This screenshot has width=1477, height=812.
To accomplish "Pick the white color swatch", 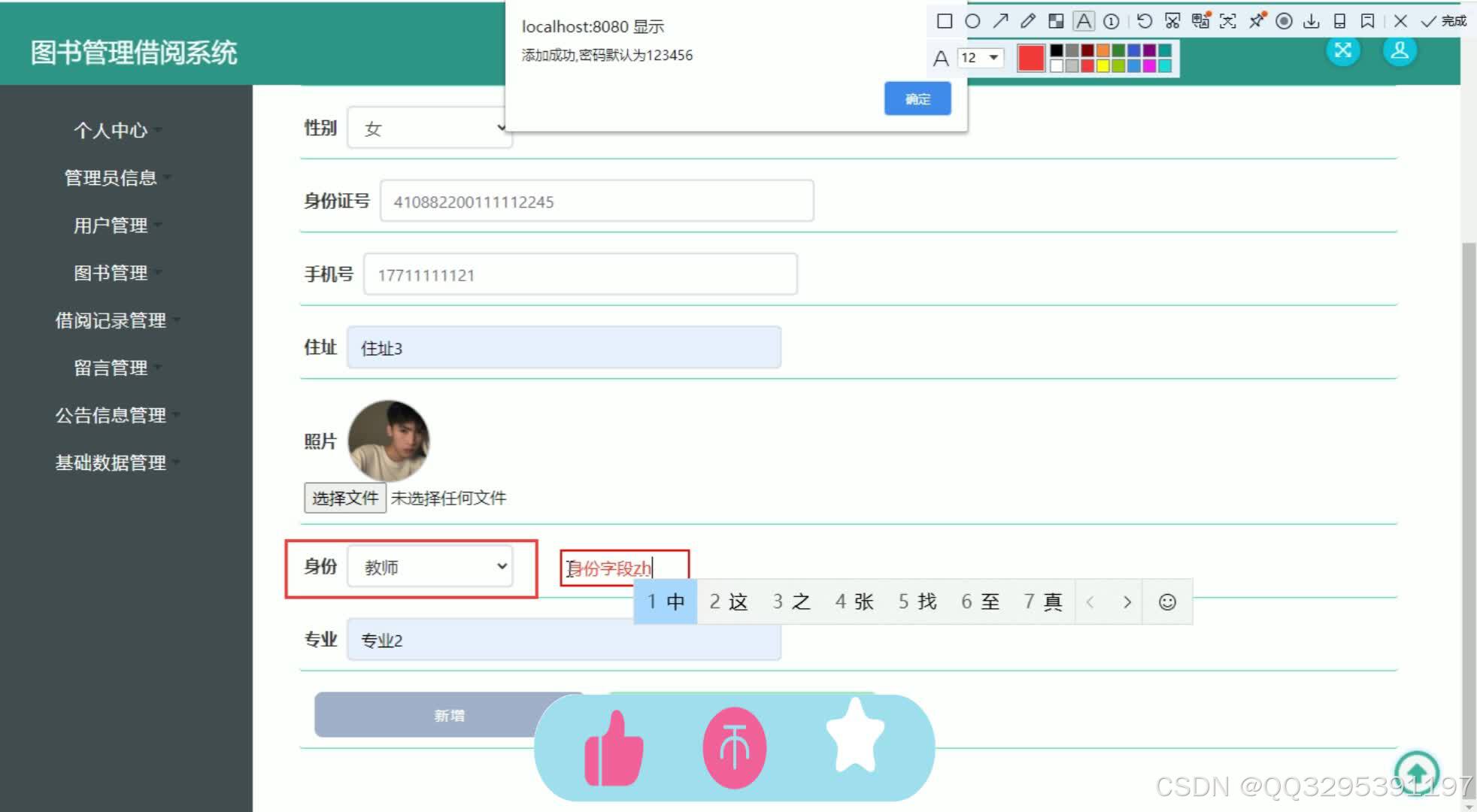I will pyautogui.click(x=1057, y=66).
